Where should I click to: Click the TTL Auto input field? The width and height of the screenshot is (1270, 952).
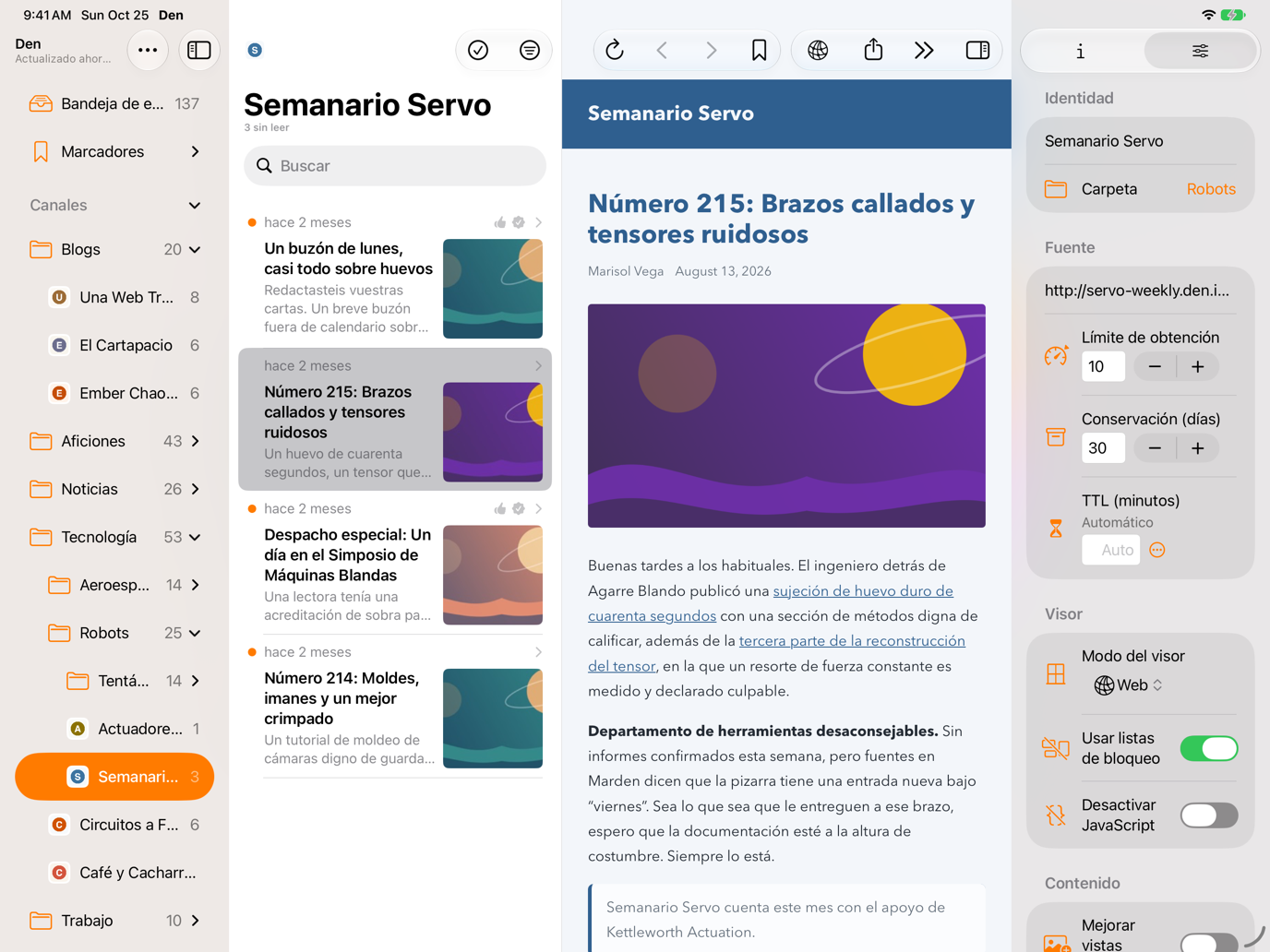1111,551
